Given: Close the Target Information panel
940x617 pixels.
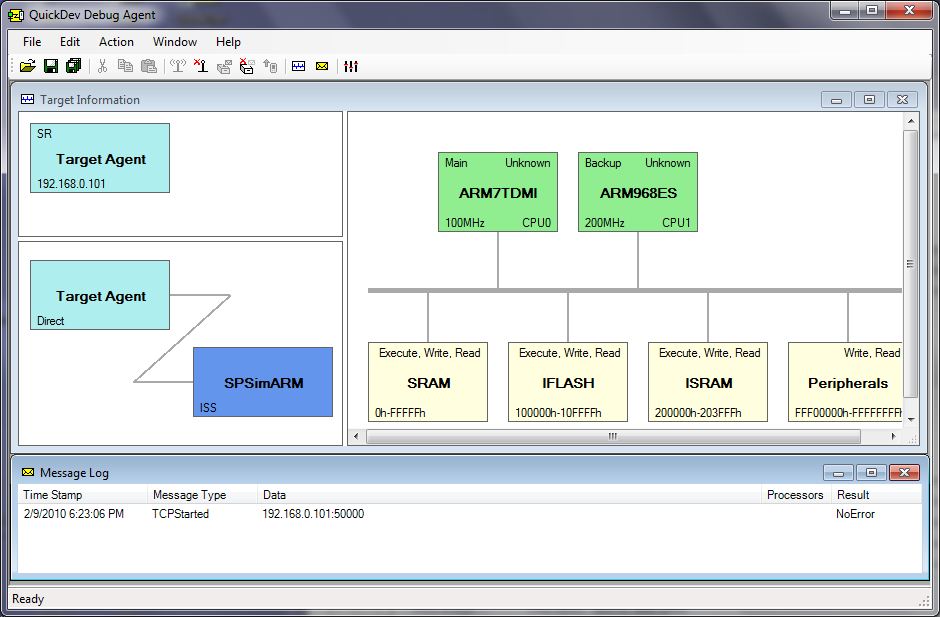Looking at the screenshot, I should pyautogui.click(x=902, y=100).
